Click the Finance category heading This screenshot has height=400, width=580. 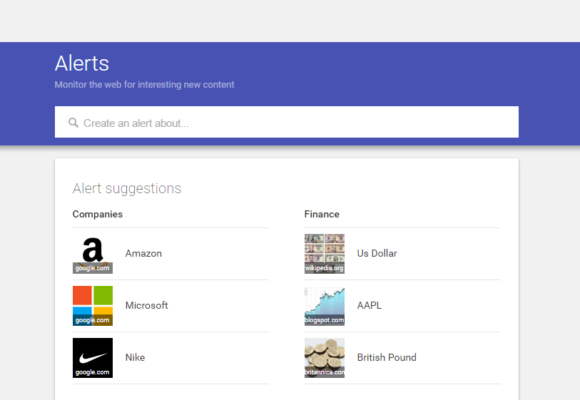pyautogui.click(x=321, y=214)
